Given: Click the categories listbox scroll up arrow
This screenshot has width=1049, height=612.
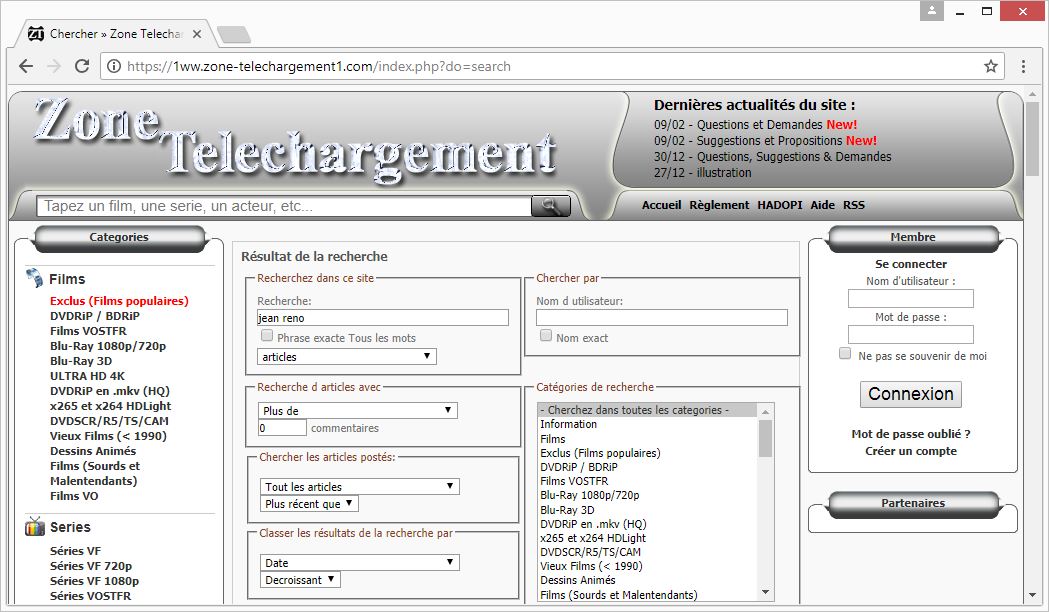Looking at the screenshot, I should (x=765, y=411).
